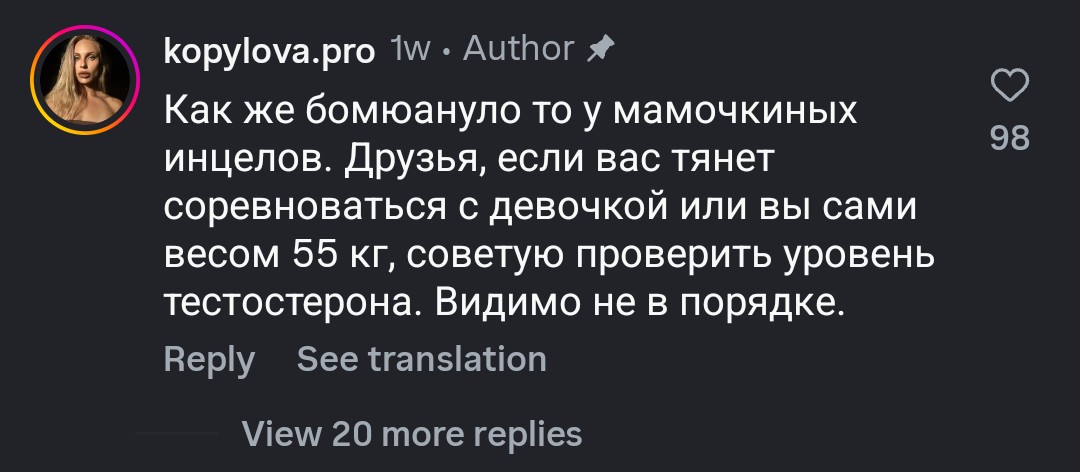Click the horizontal line beside View replies
Viewport: 1080px width, 472px height.
pyautogui.click(x=176, y=433)
